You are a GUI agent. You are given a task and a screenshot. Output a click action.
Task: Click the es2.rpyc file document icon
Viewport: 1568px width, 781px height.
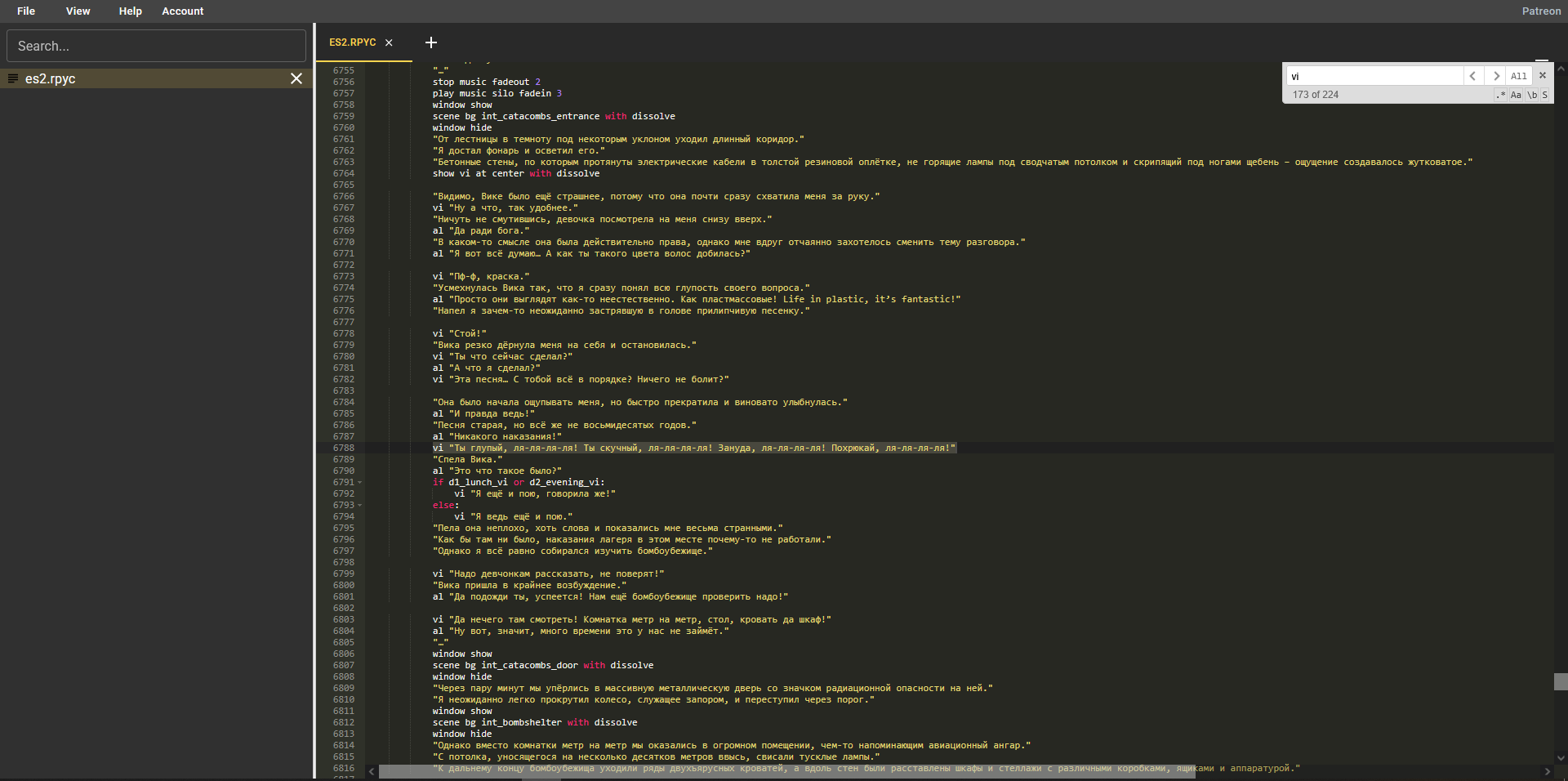click(13, 78)
